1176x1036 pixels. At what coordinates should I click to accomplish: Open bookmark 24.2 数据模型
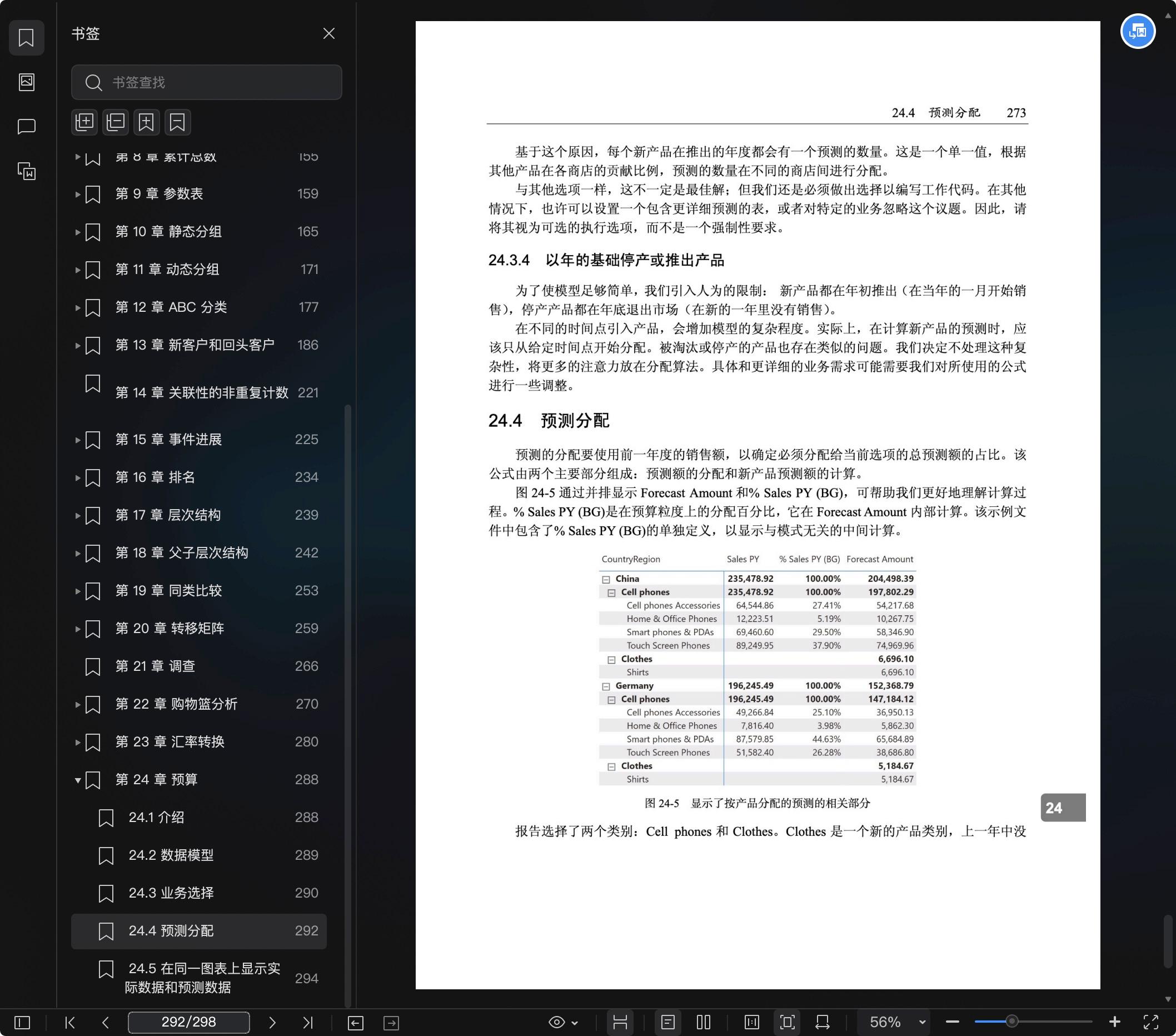(x=199, y=856)
